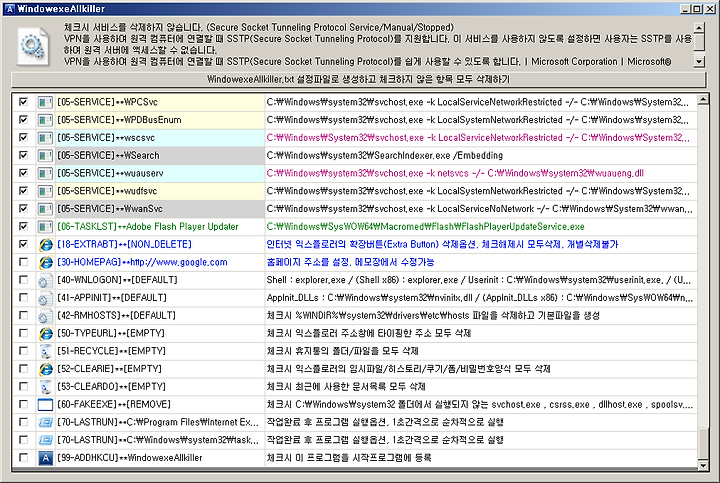Select the [50-TYPEURL] [EMPTY] entry
720x483 pixels.
tap(111, 333)
